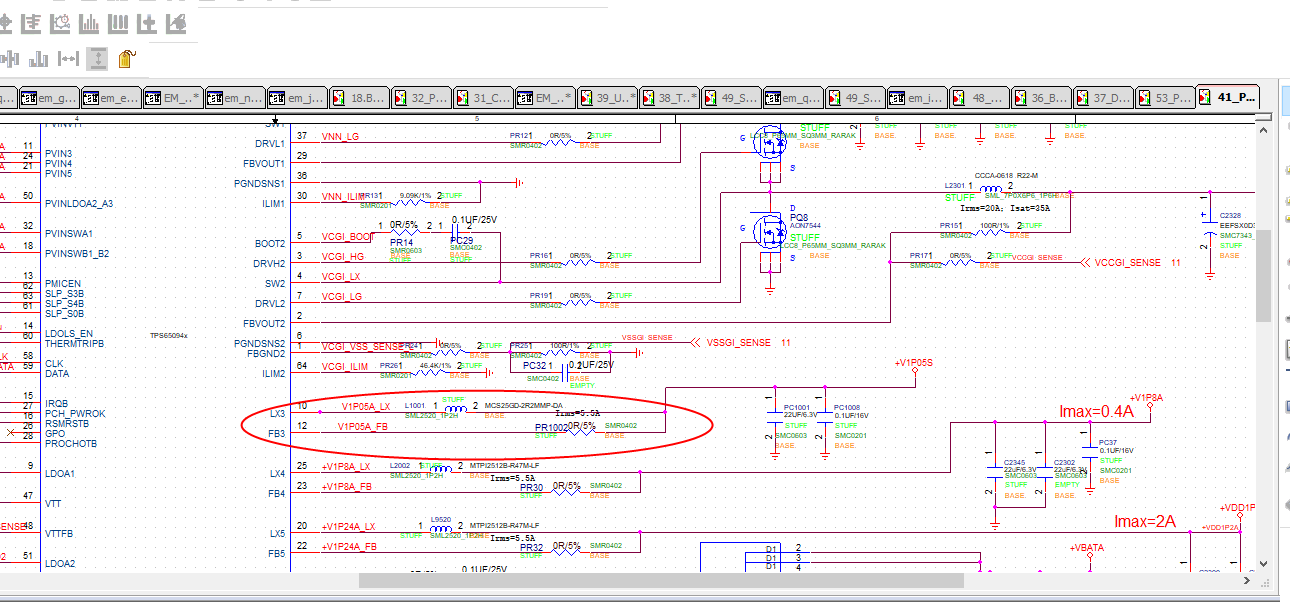
Task: Select the L2301 inductor reference
Action: [956, 186]
